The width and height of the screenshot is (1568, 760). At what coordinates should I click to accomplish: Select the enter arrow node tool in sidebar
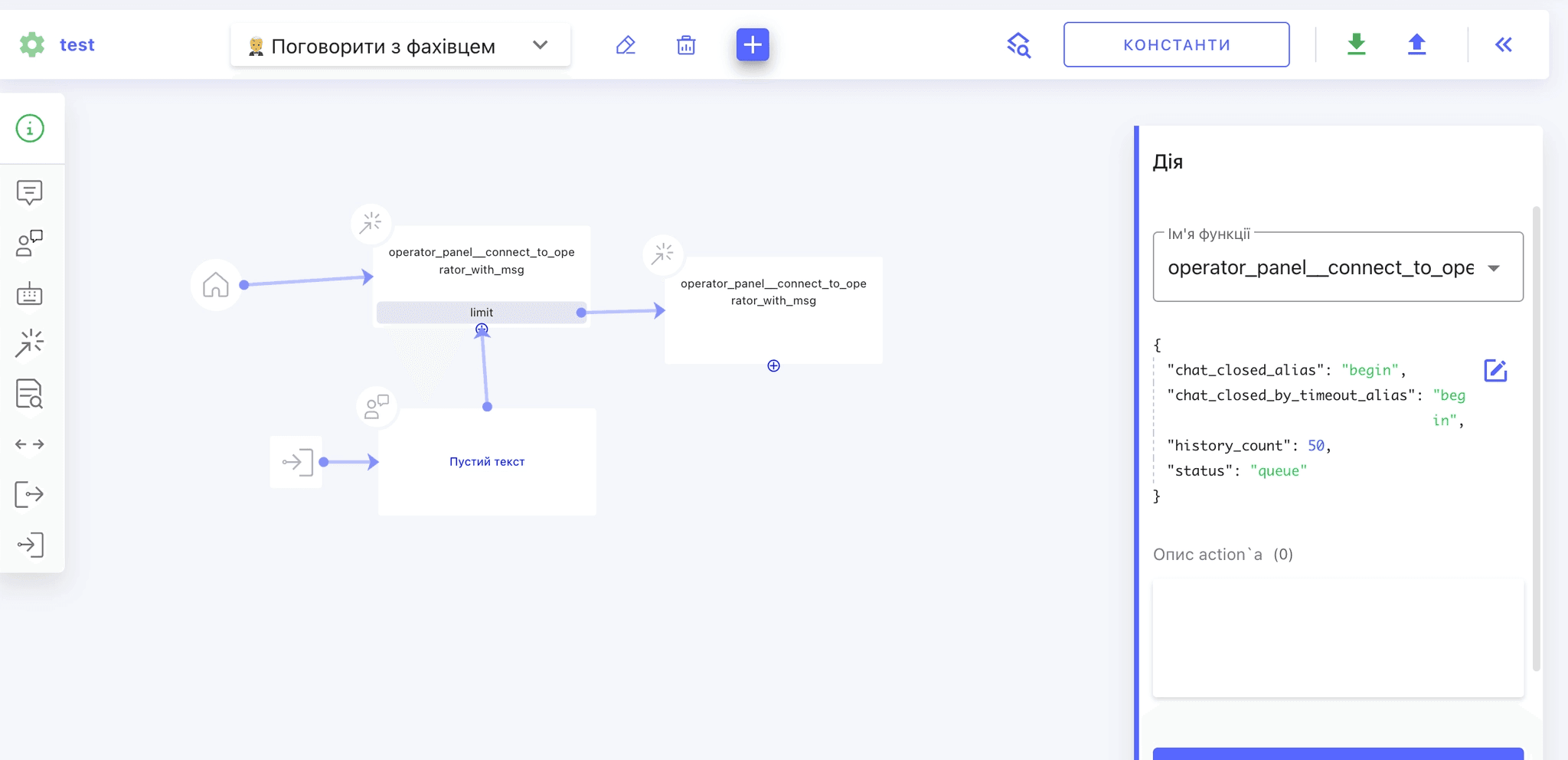30,545
